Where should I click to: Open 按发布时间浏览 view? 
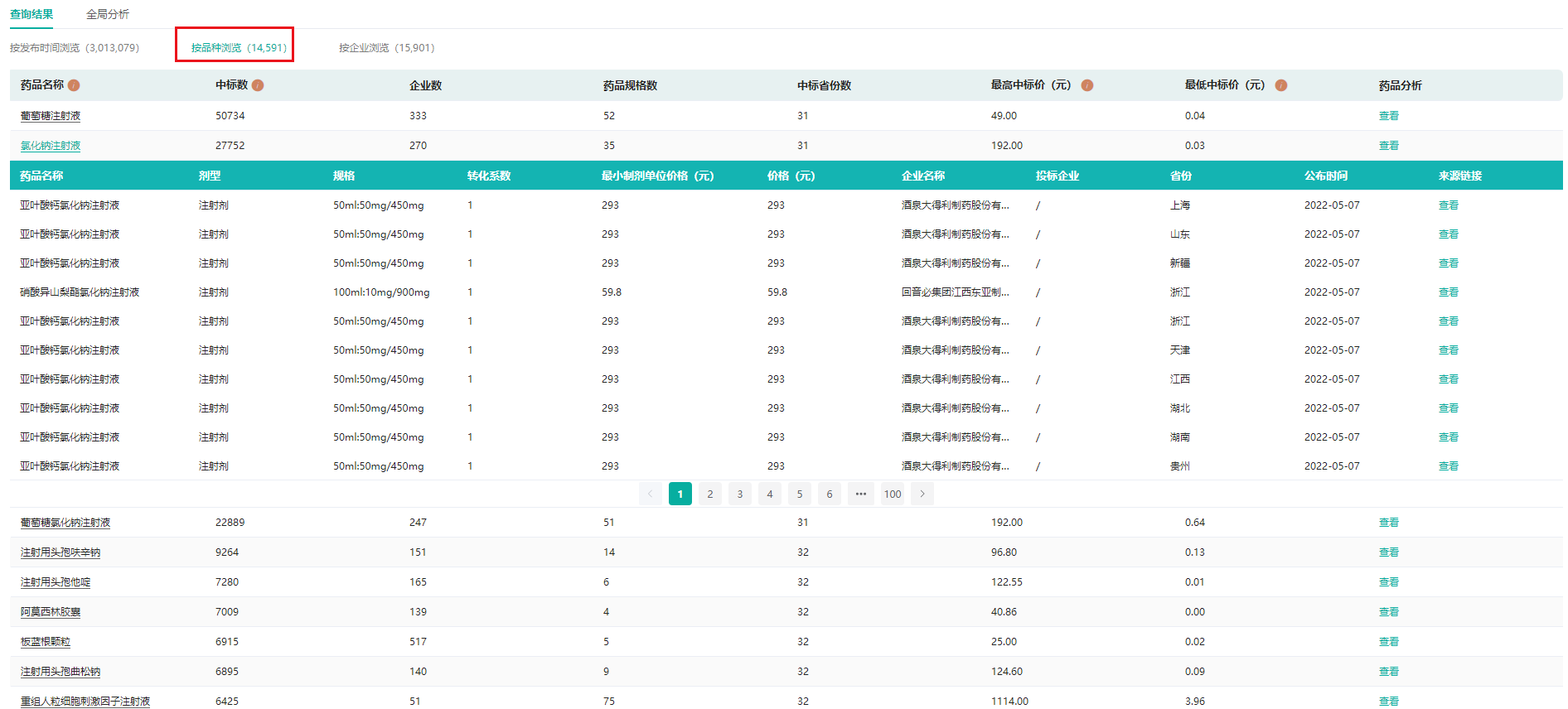[x=75, y=48]
